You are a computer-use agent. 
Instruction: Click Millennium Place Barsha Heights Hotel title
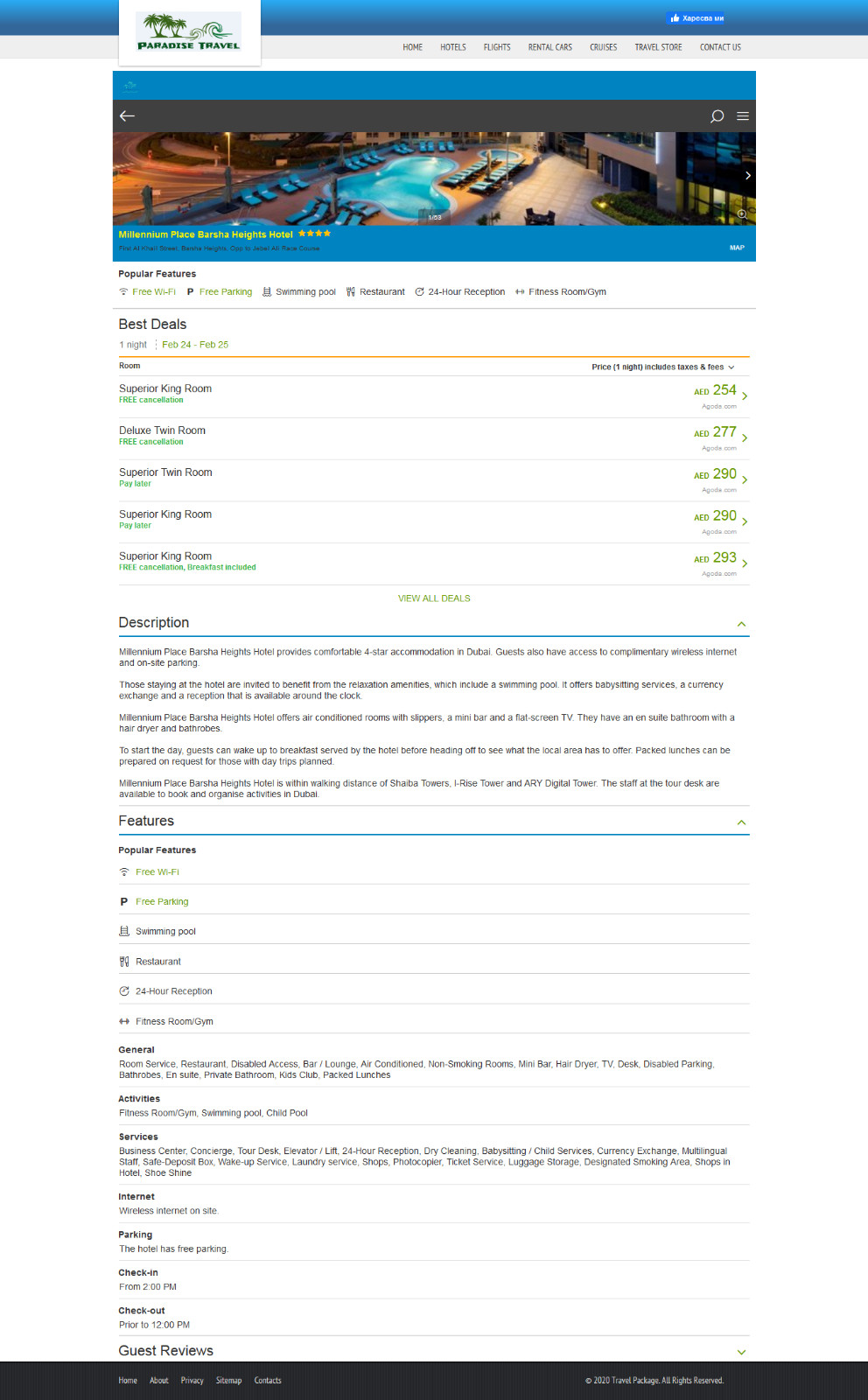point(206,234)
